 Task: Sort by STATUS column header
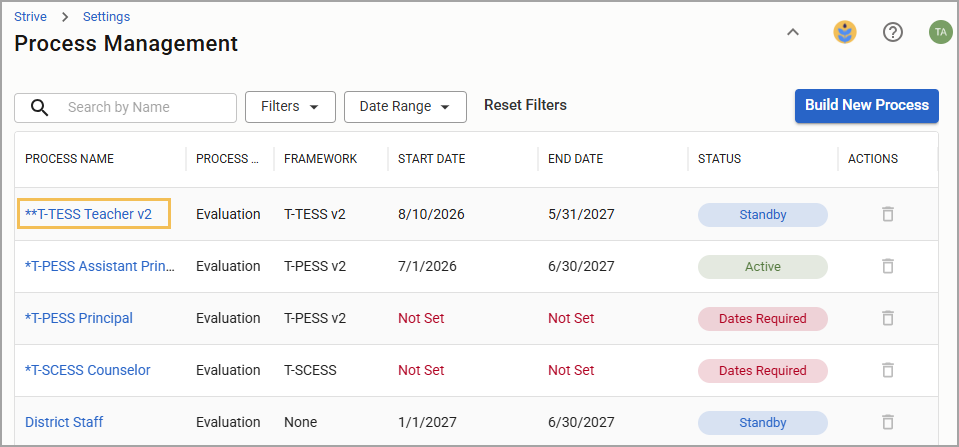point(719,159)
